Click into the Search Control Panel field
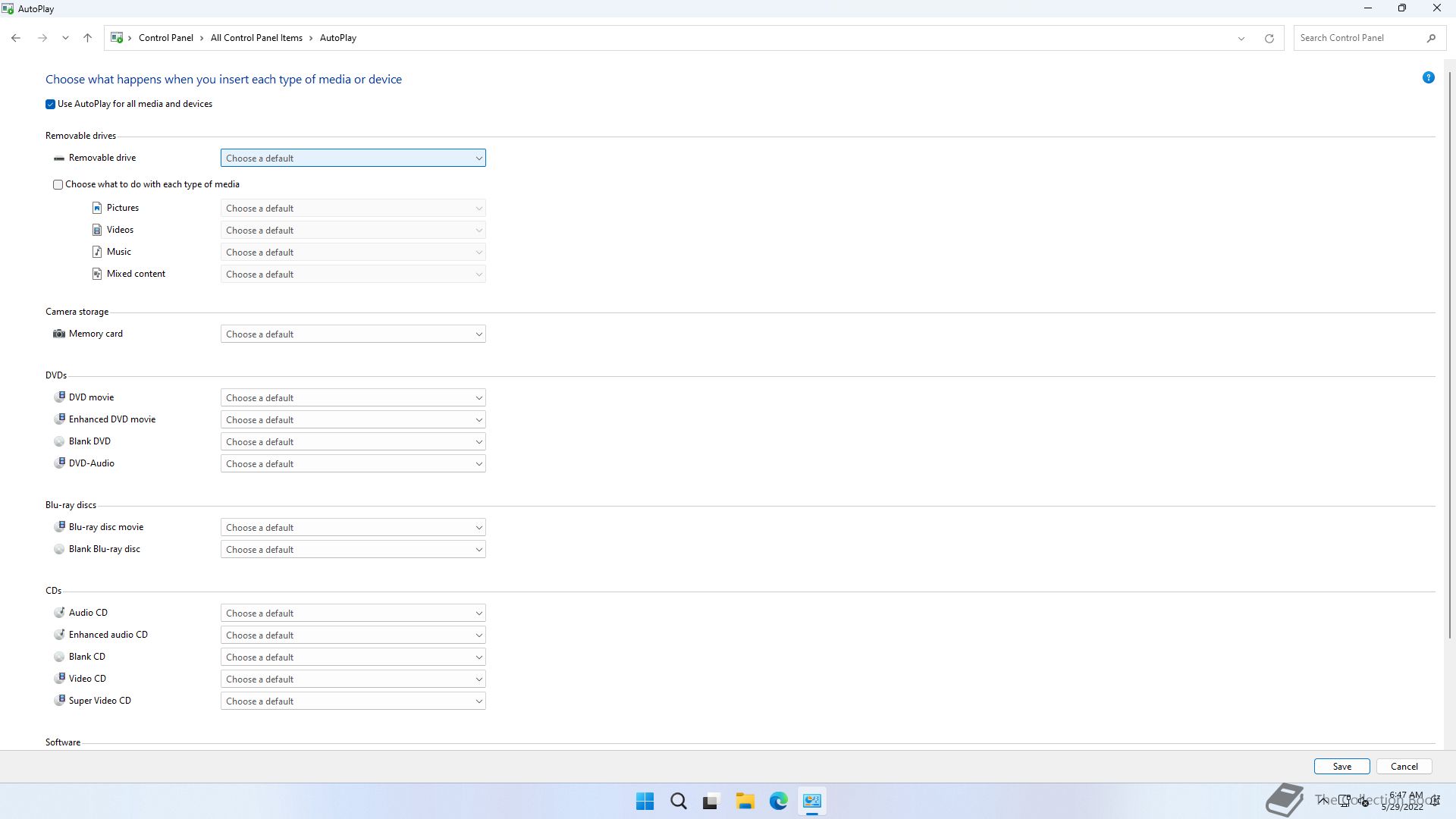Image resolution: width=1456 pixels, height=819 pixels. click(1357, 38)
